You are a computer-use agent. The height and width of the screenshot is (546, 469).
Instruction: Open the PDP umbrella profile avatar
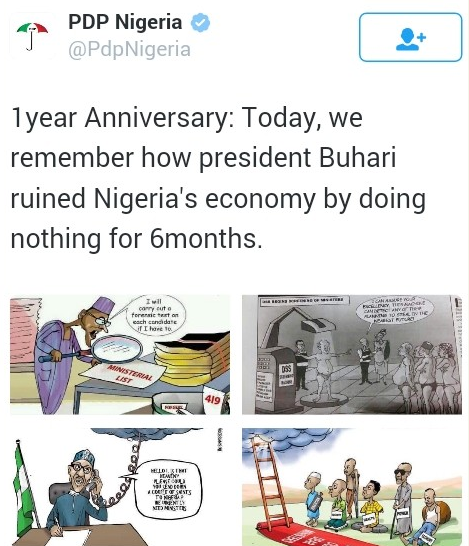[32, 36]
